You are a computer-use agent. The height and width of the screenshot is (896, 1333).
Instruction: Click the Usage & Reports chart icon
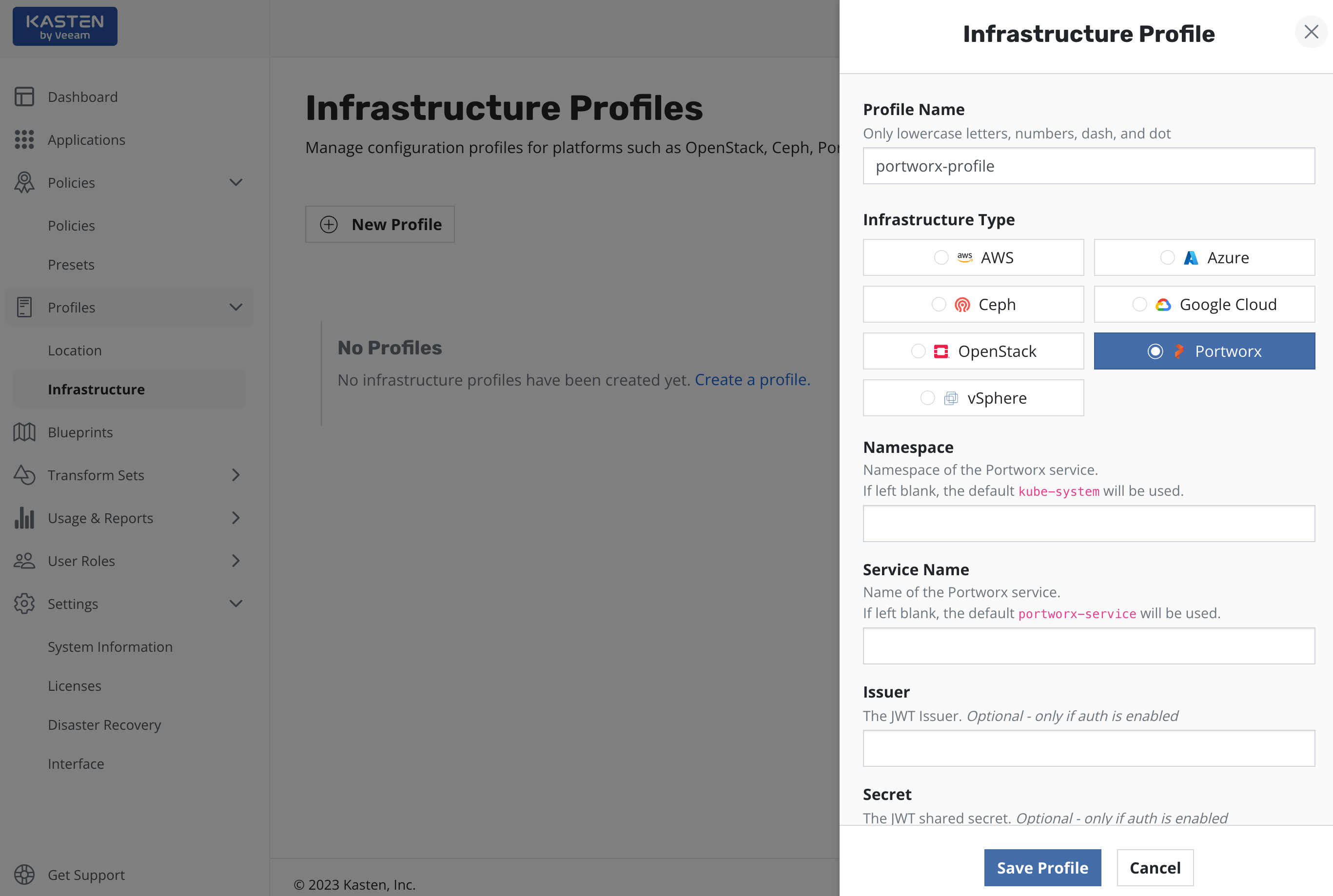pos(24,518)
